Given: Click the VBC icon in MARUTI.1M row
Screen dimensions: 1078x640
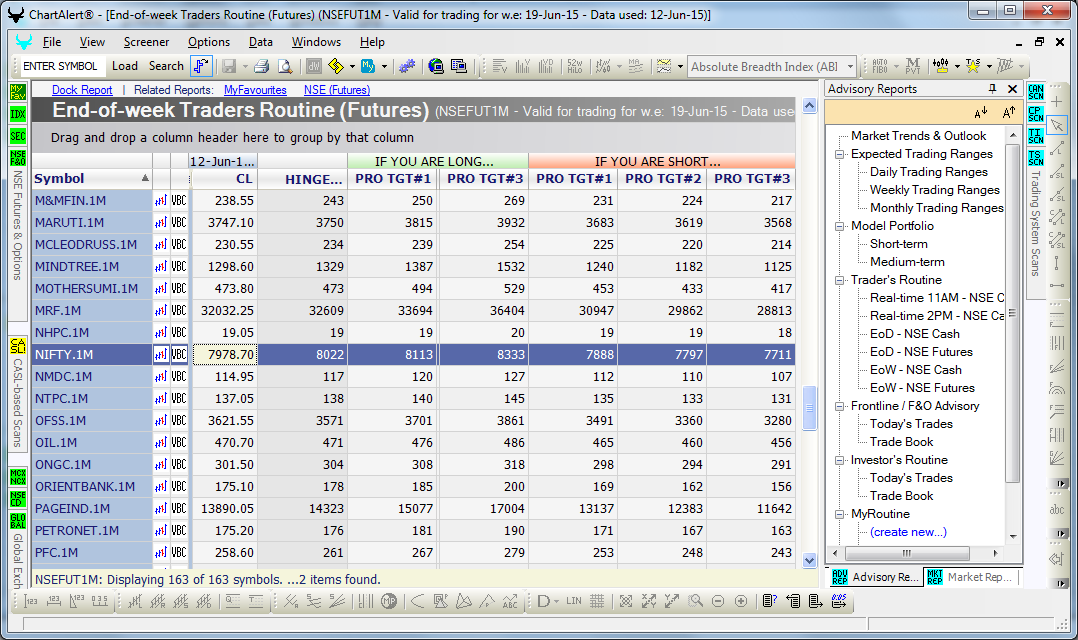Looking at the screenshot, I should pyautogui.click(x=179, y=223).
